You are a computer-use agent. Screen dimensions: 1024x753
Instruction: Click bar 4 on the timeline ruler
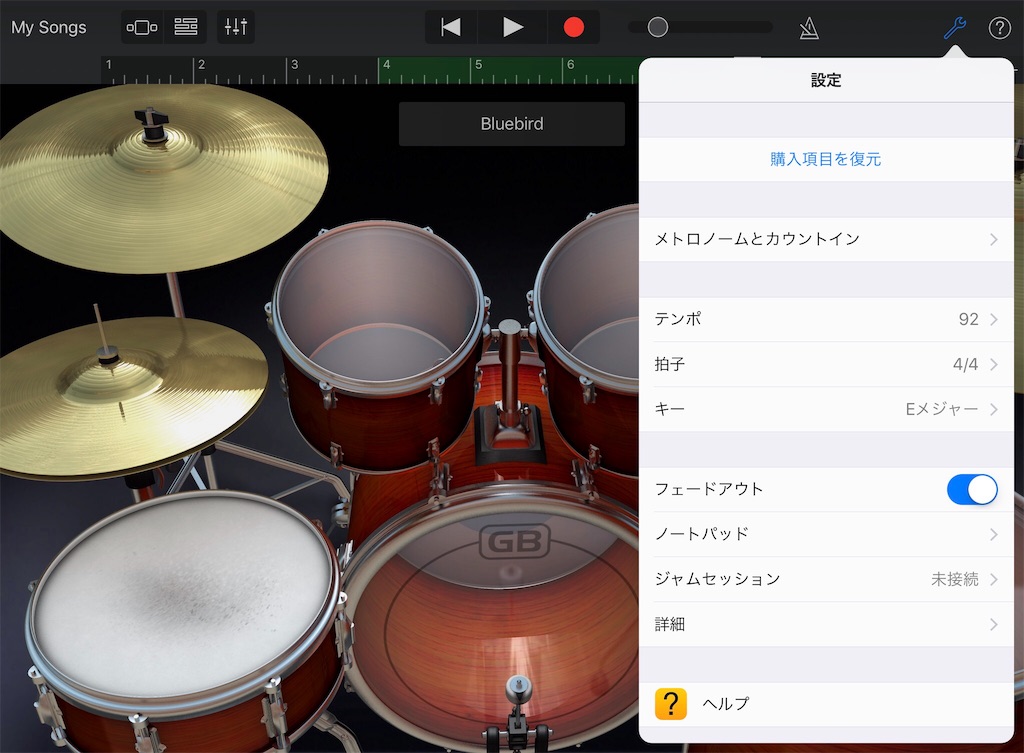pyautogui.click(x=387, y=65)
